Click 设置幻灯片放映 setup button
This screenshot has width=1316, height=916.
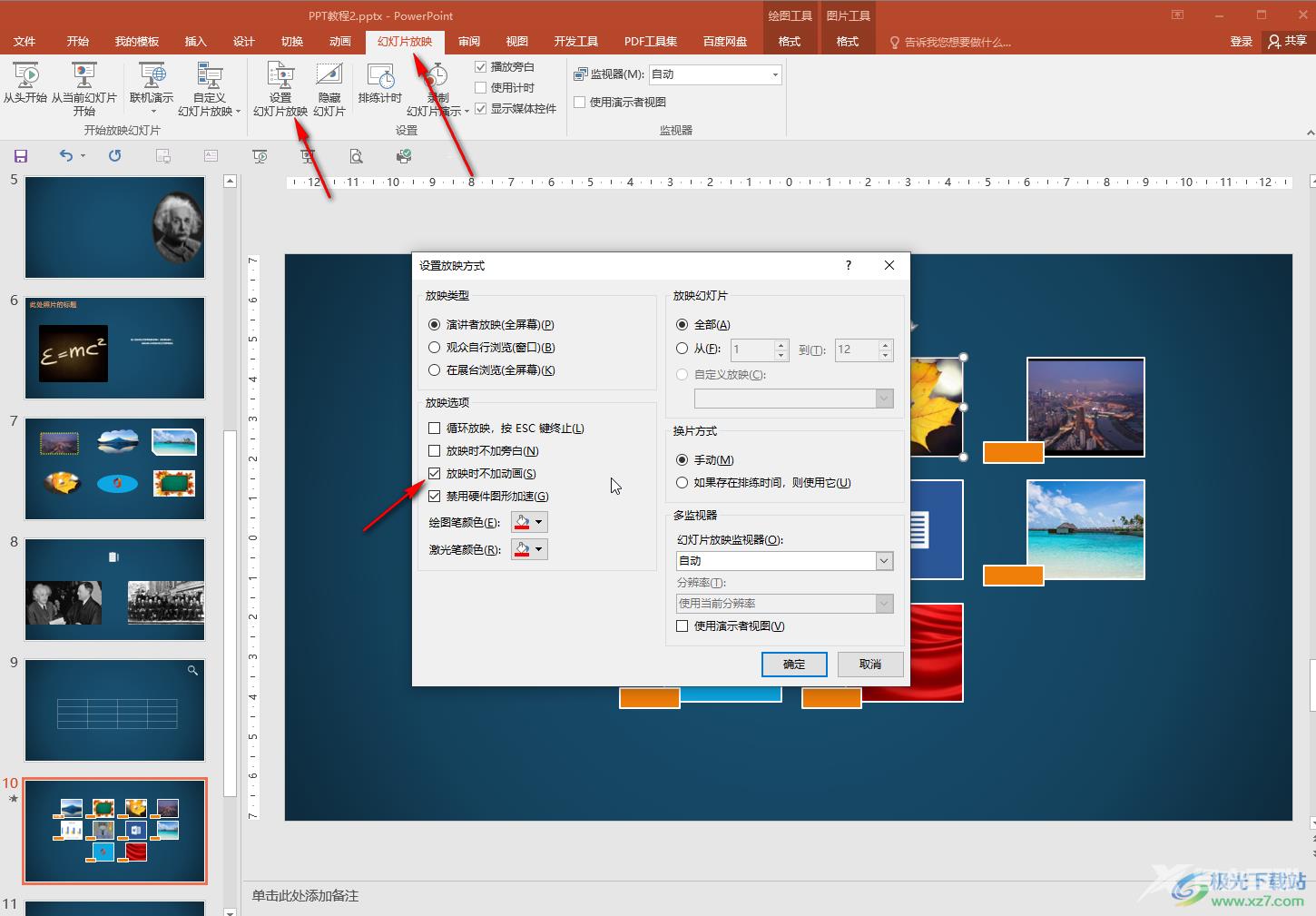tap(280, 88)
